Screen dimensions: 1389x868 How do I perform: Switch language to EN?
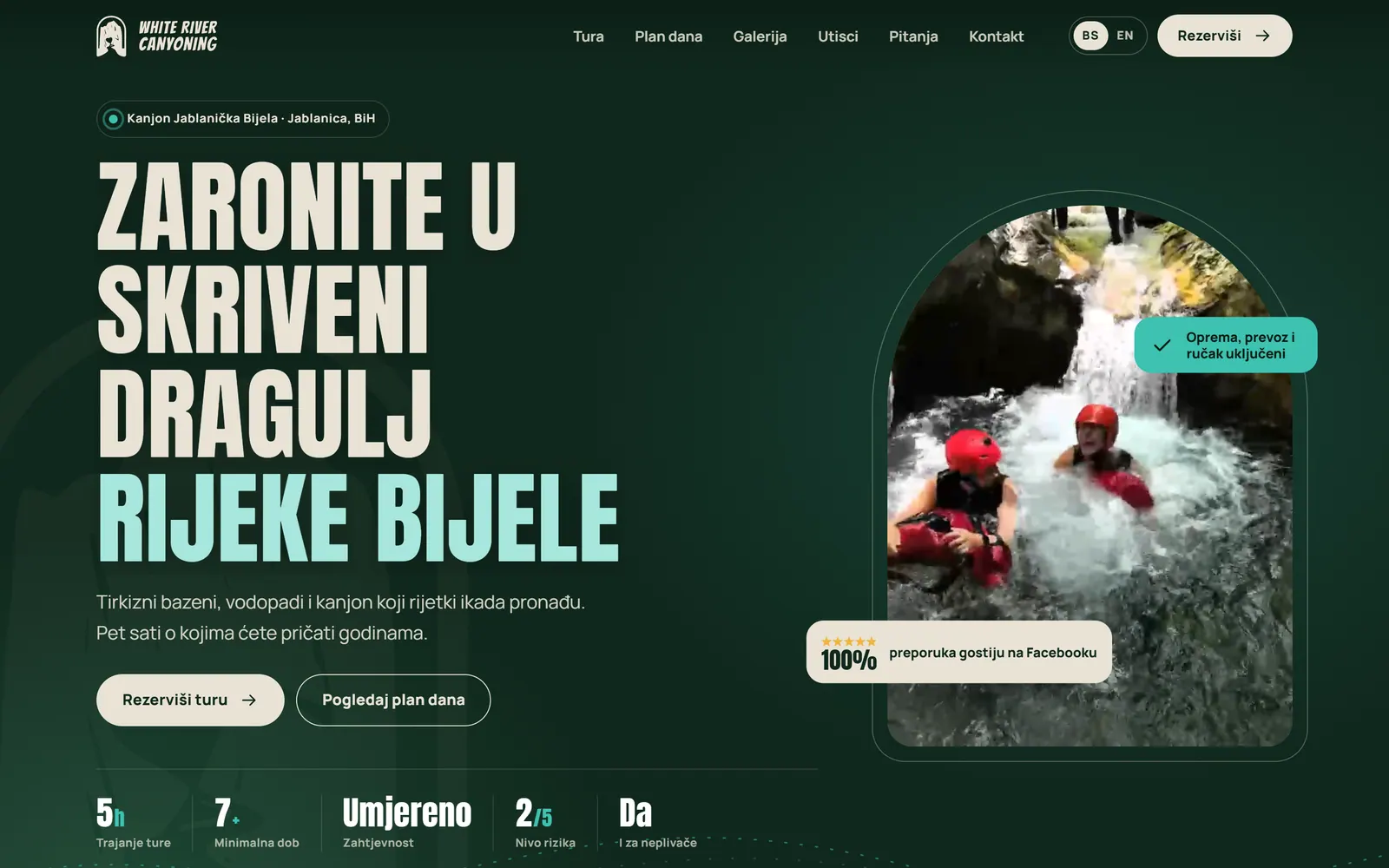click(1125, 36)
